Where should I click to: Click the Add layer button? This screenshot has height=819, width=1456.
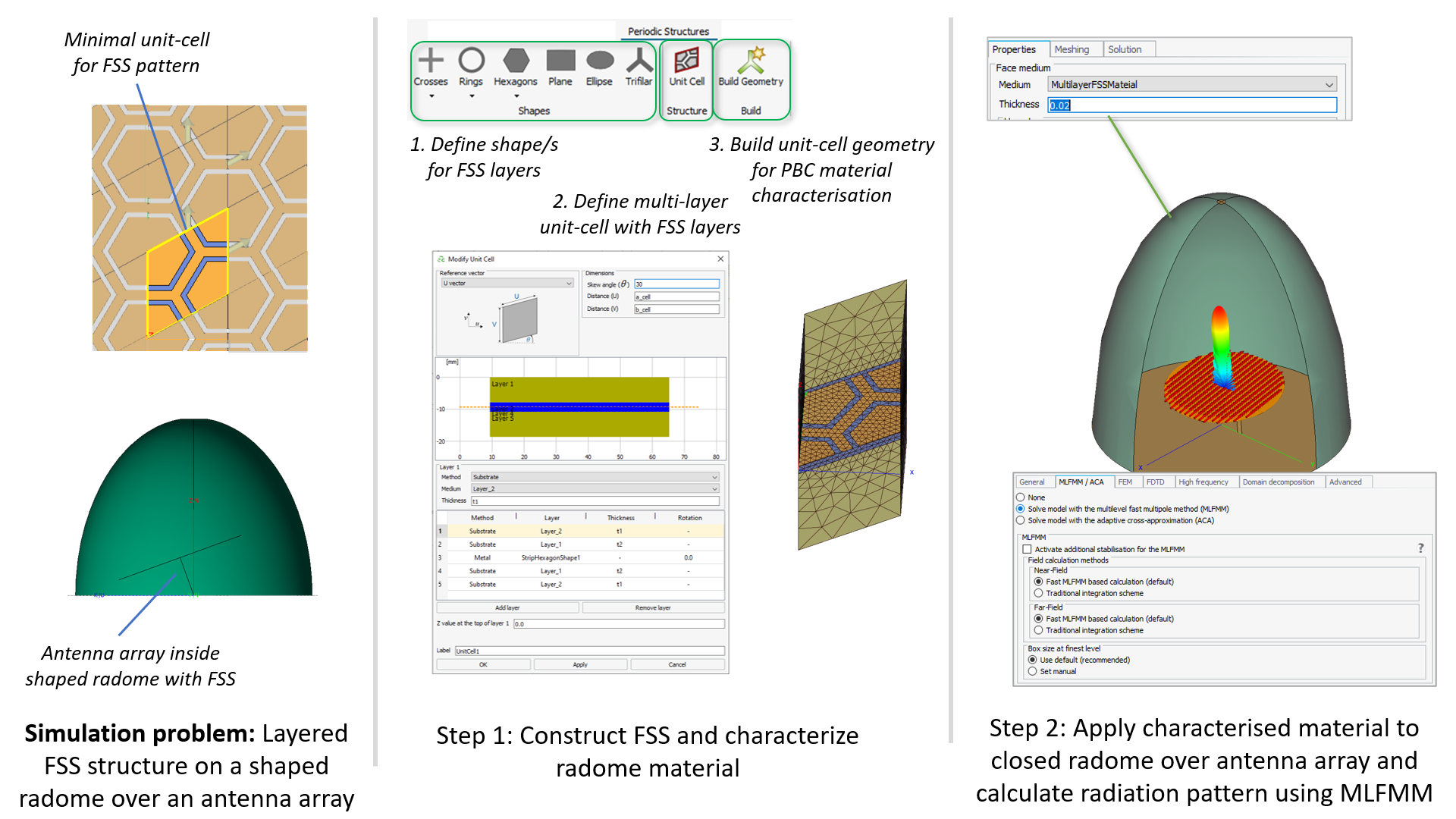point(507,607)
